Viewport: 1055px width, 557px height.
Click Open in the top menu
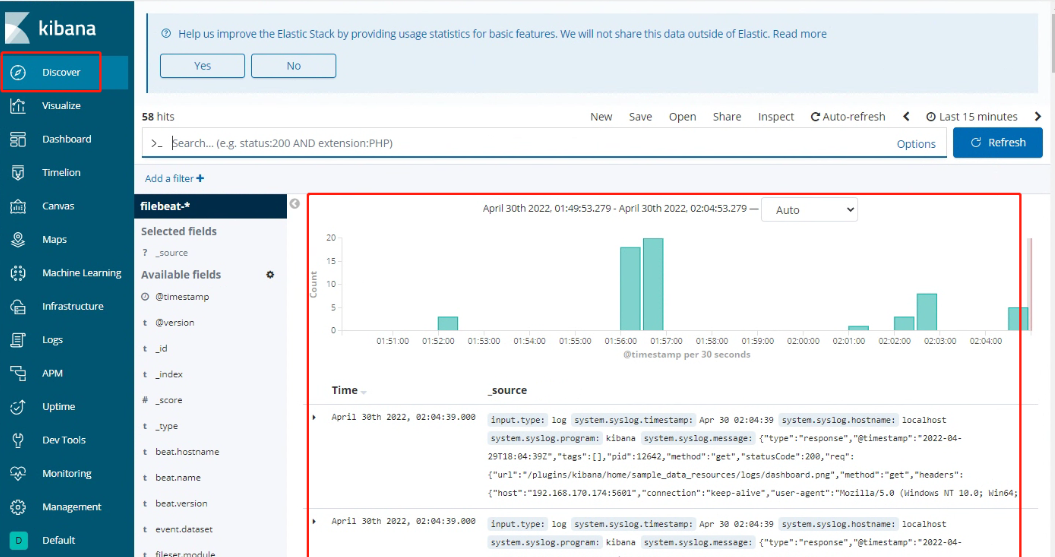point(682,116)
